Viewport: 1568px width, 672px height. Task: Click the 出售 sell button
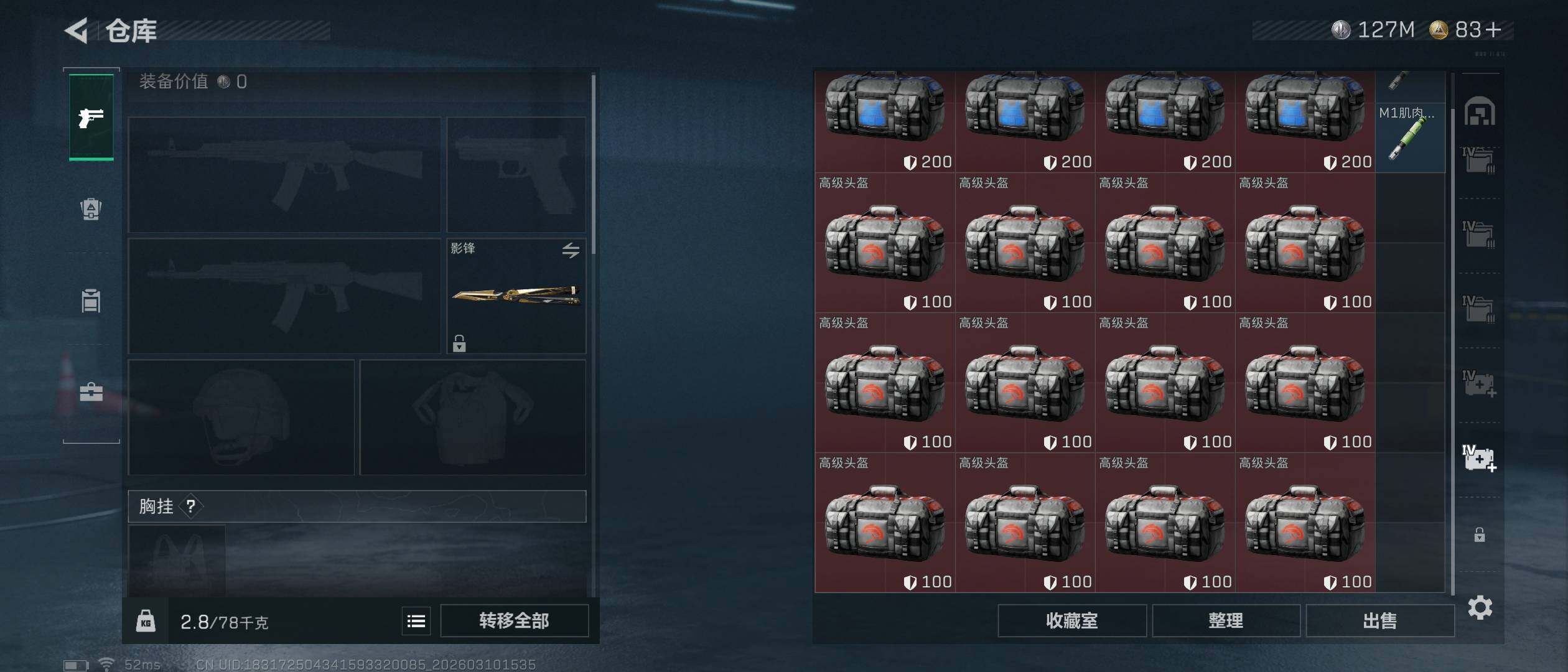(1379, 620)
